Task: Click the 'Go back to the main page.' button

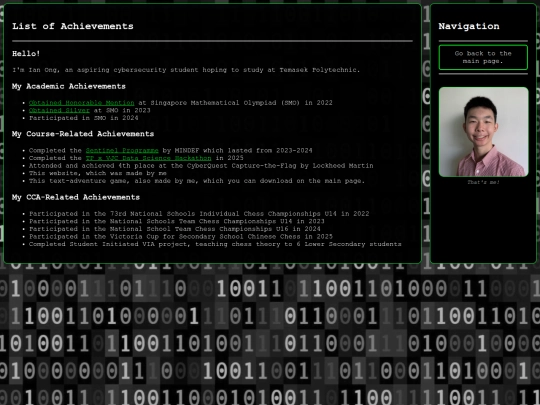Action: pyautogui.click(x=483, y=58)
